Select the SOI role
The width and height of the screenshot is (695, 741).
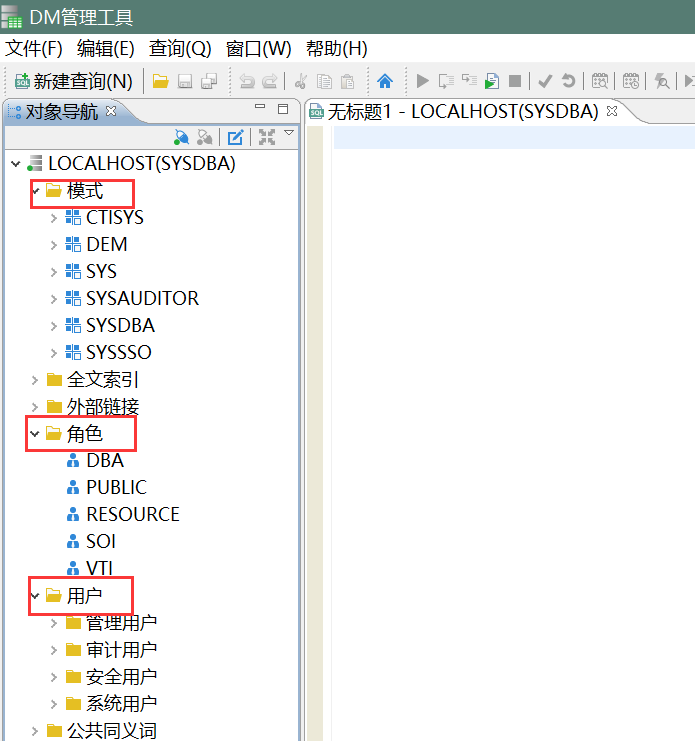coord(91,541)
